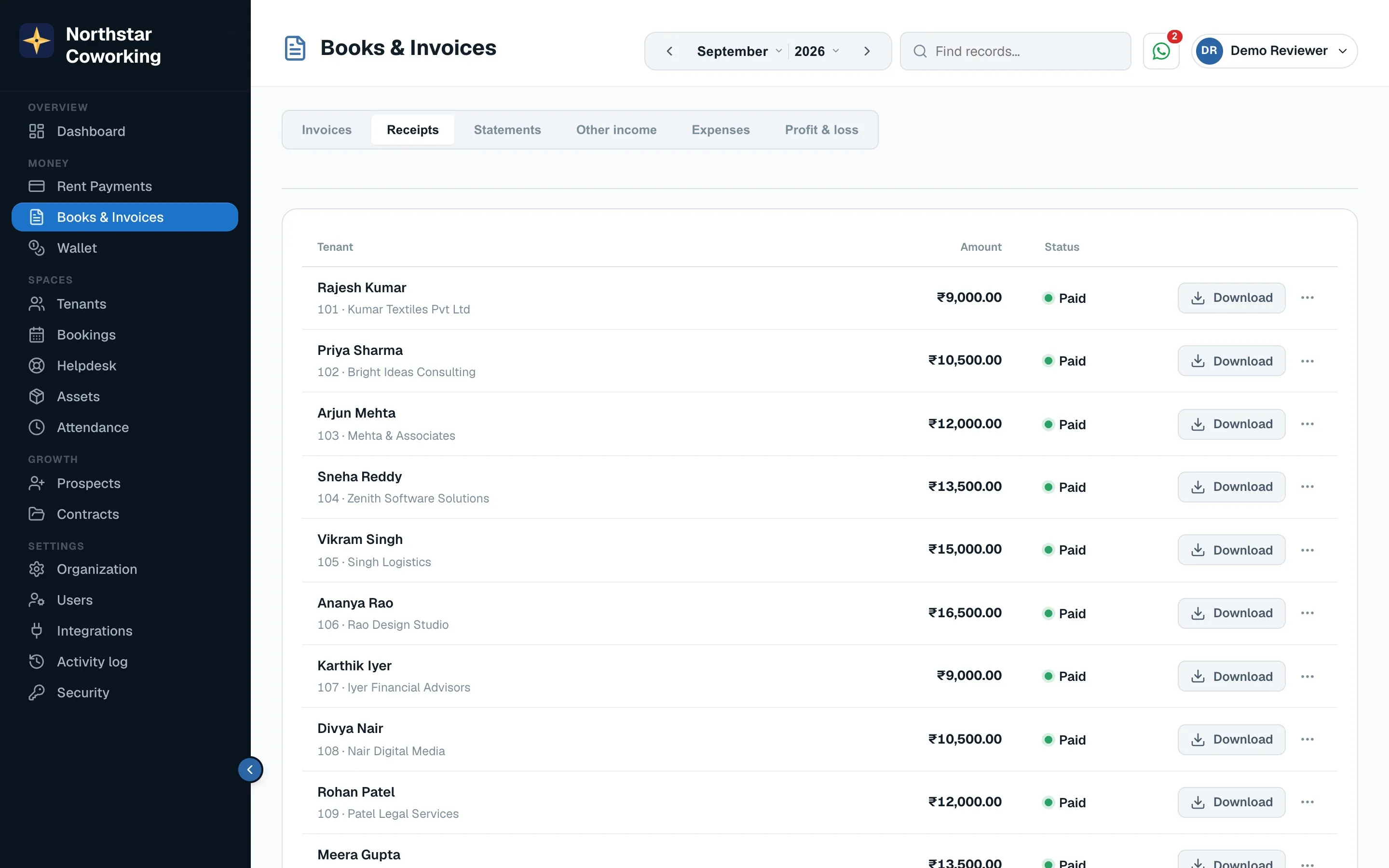Open Rent Payments in the sidebar
Viewport: 1389px width, 868px height.
[124, 186]
